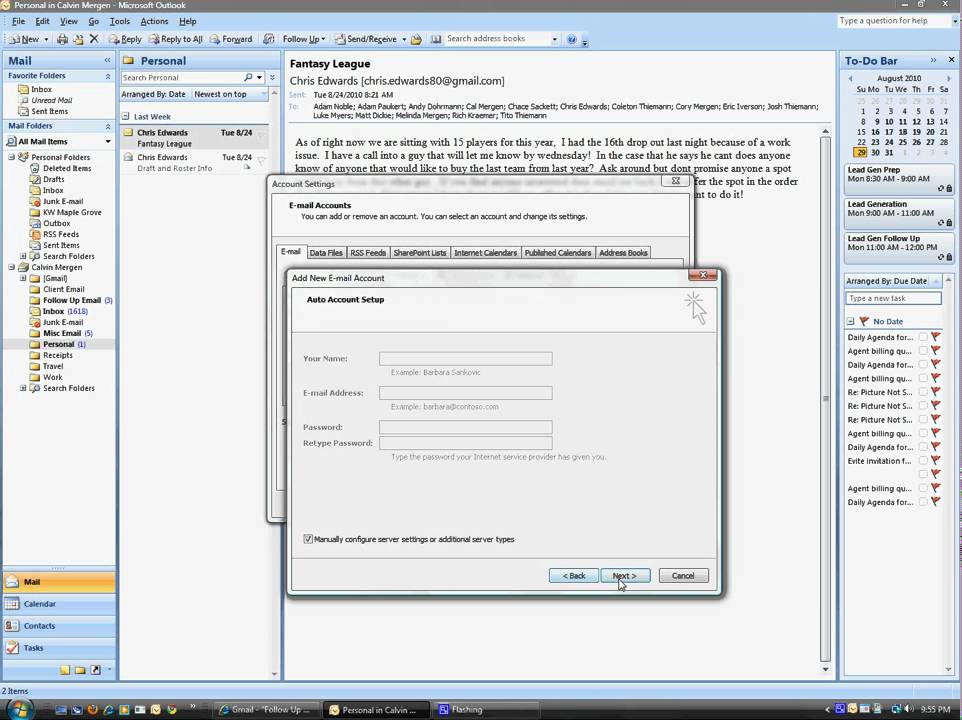Open the File menu

point(18,21)
